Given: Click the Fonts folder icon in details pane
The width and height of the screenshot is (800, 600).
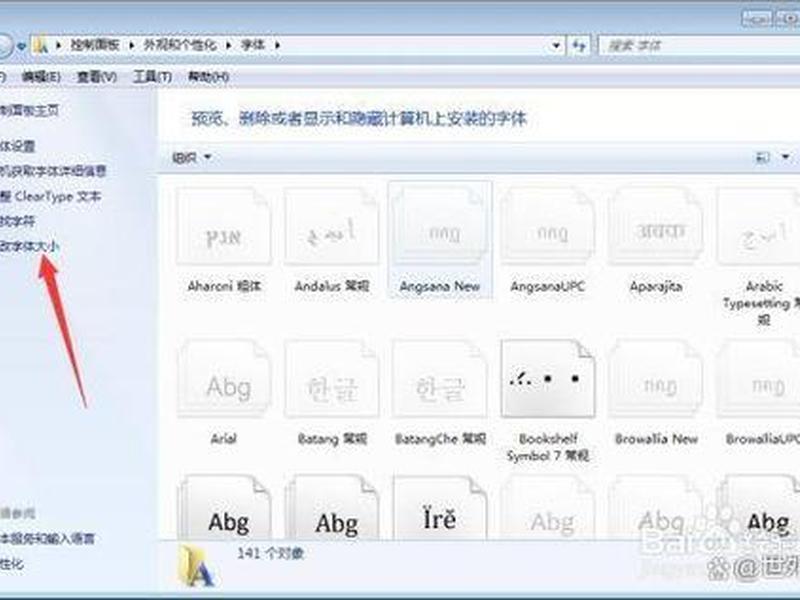Looking at the screenshot, I should (196, 566).
